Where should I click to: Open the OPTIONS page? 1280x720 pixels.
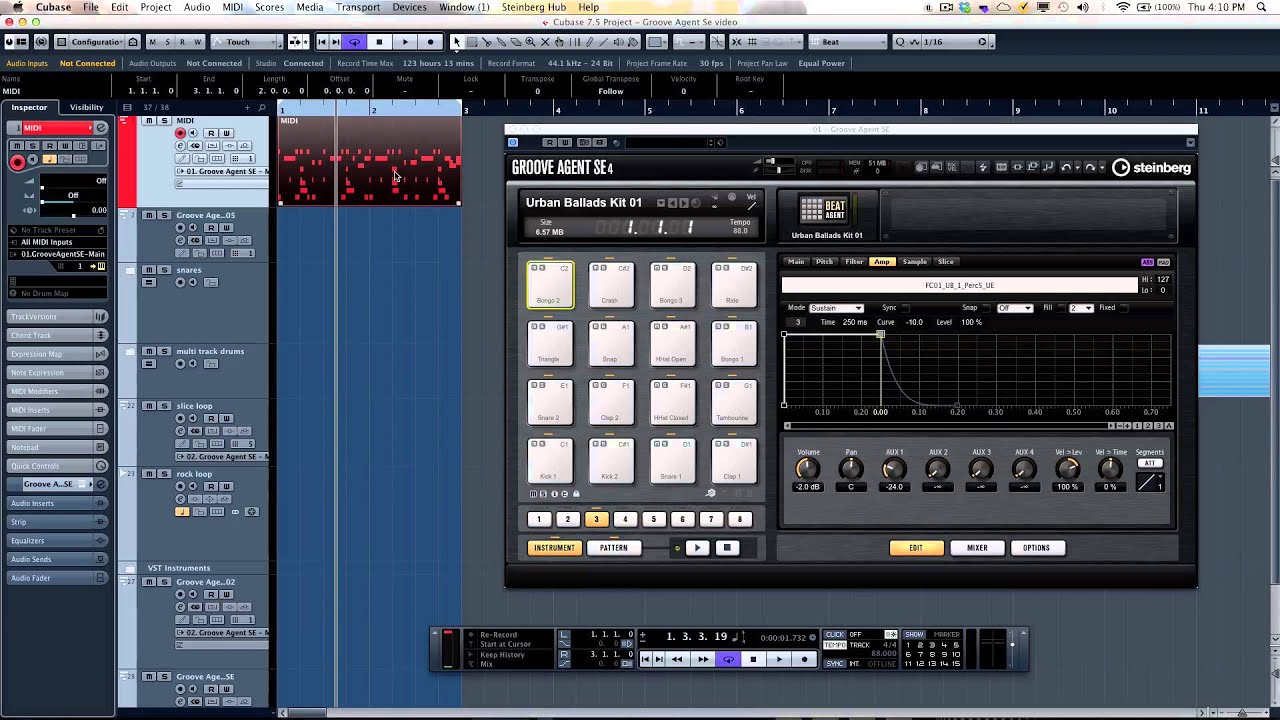[x=1037, y=548]
